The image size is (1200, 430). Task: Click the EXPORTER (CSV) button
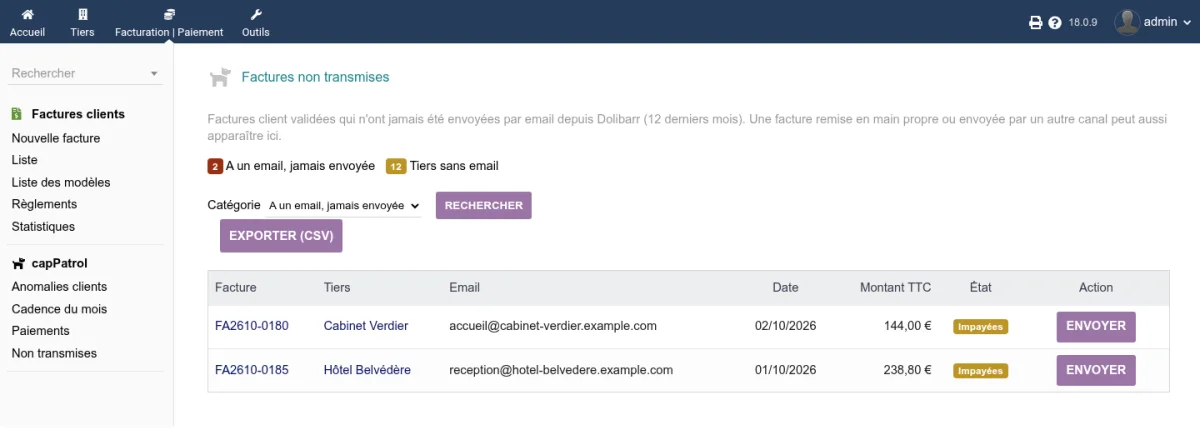(x=282, y=236)
